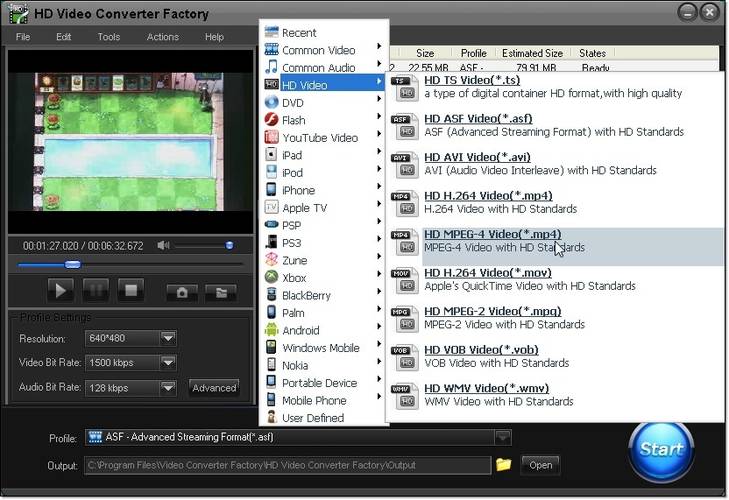Click the YouTube Video icon
The width and height of the screenshot is (729, 500).
(272, 137)
